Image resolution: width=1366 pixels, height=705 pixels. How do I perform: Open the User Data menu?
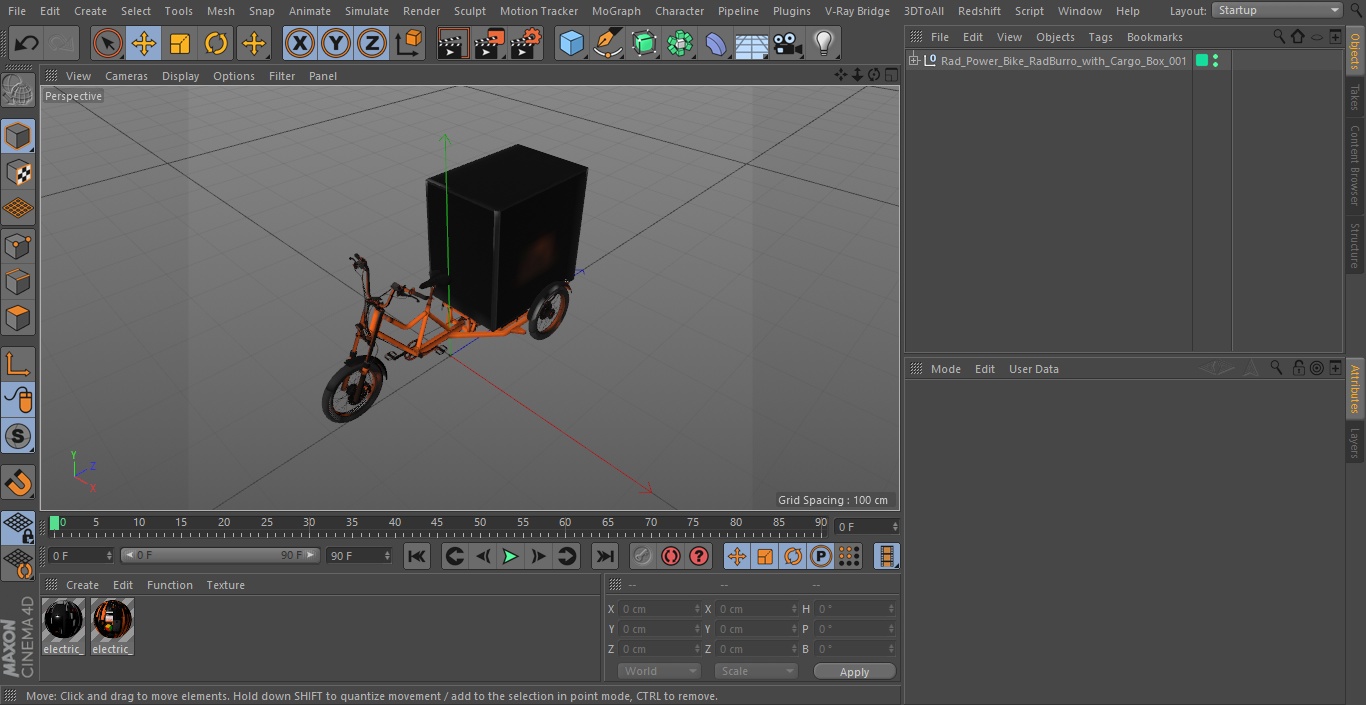point(1033,369)
